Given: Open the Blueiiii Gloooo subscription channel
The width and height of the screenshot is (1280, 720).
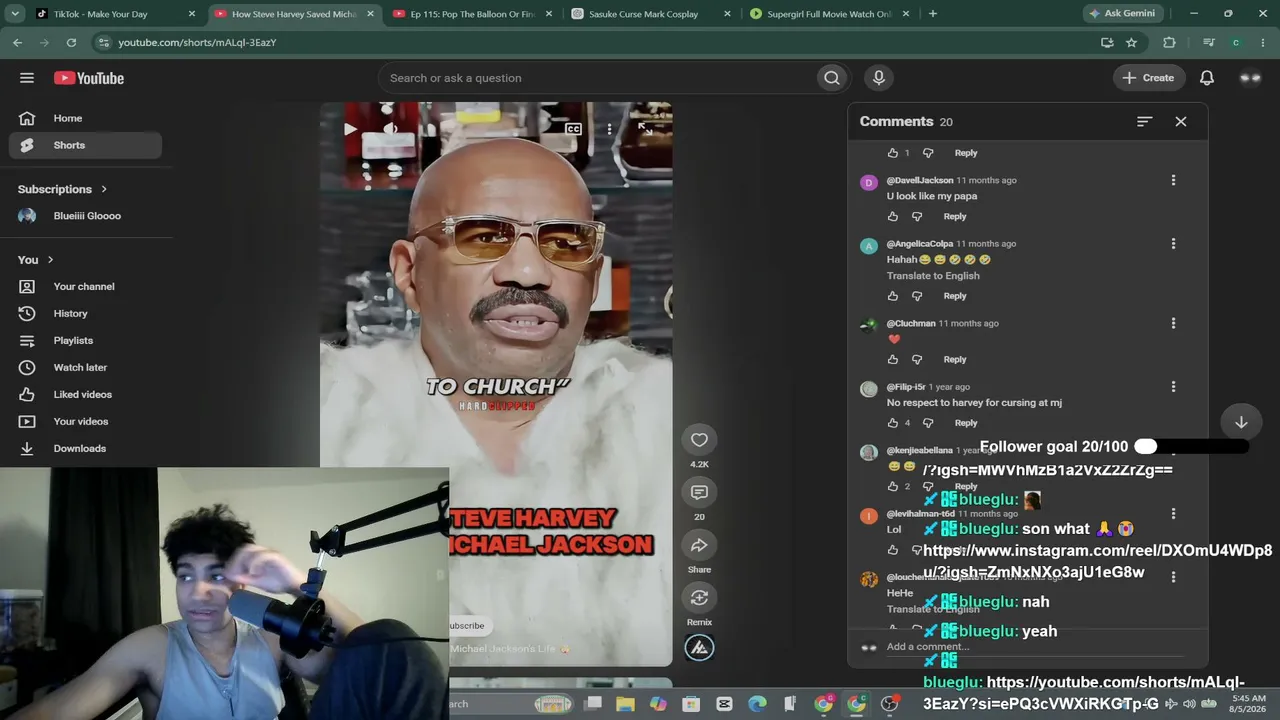Looking at the screenshot, I should [x=86, y=216].
